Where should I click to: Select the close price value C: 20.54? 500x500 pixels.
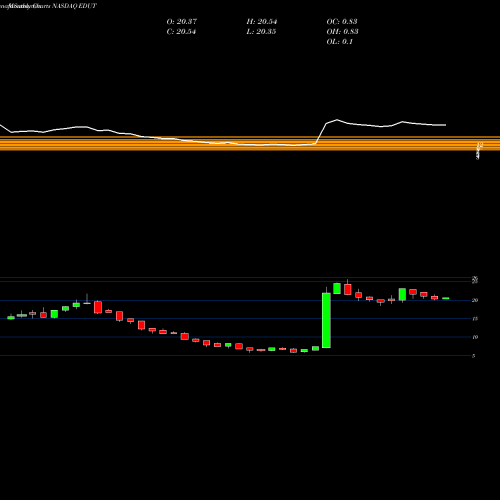tap(181, 32)
